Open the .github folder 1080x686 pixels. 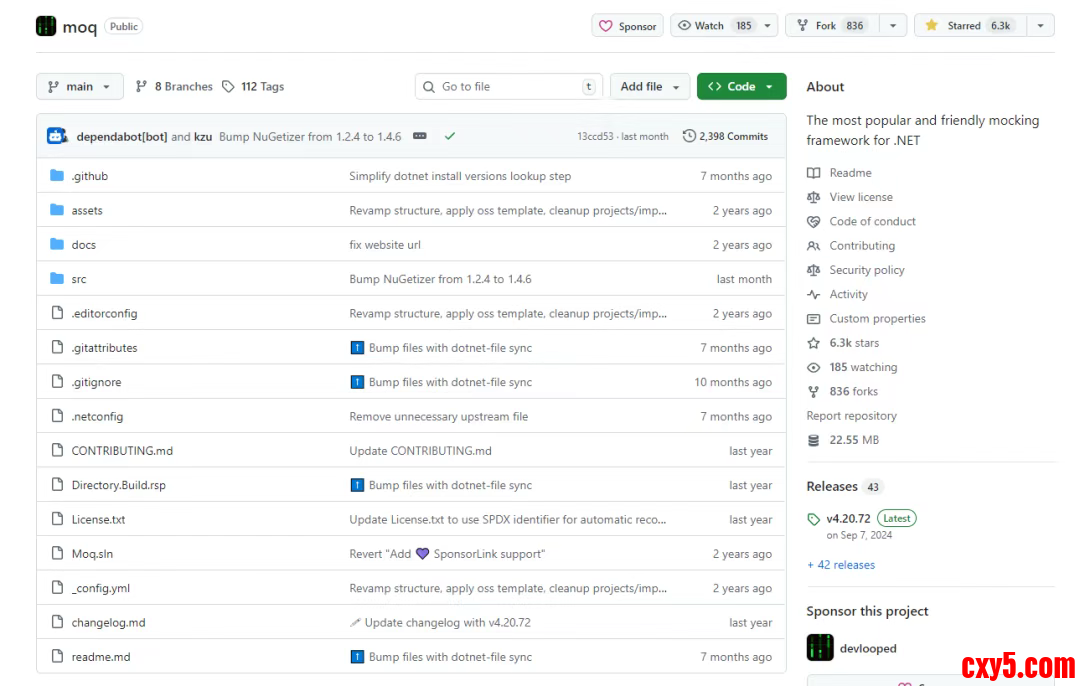pos(89,176)
